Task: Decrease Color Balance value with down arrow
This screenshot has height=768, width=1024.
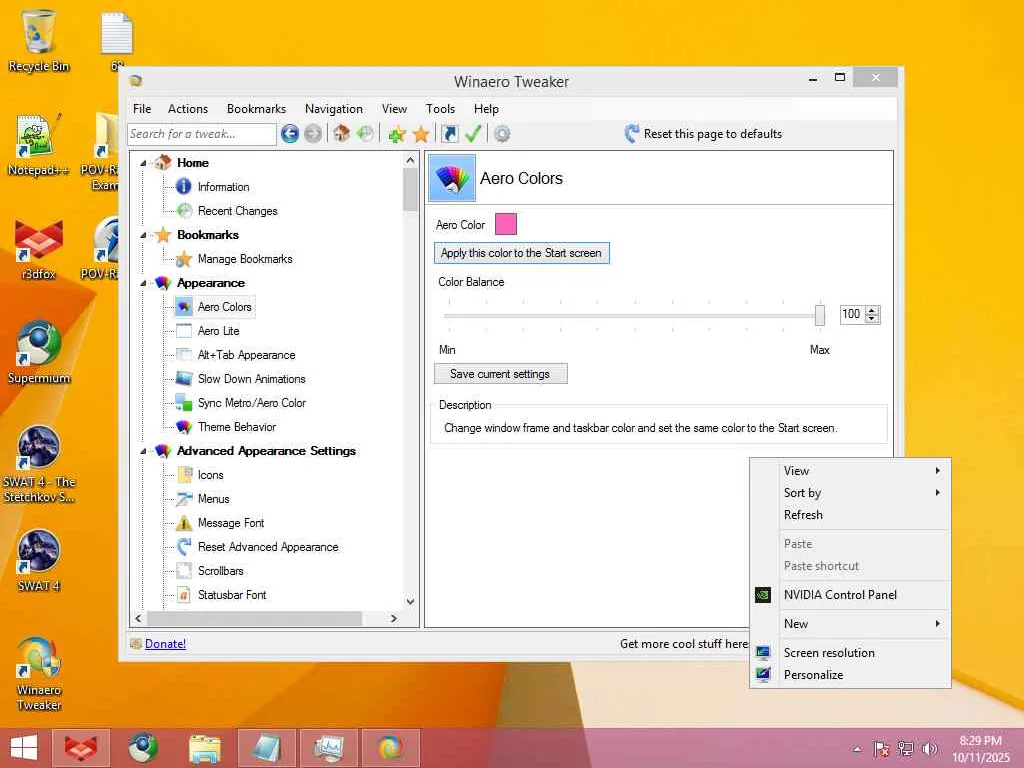Action: pos(872,319)
